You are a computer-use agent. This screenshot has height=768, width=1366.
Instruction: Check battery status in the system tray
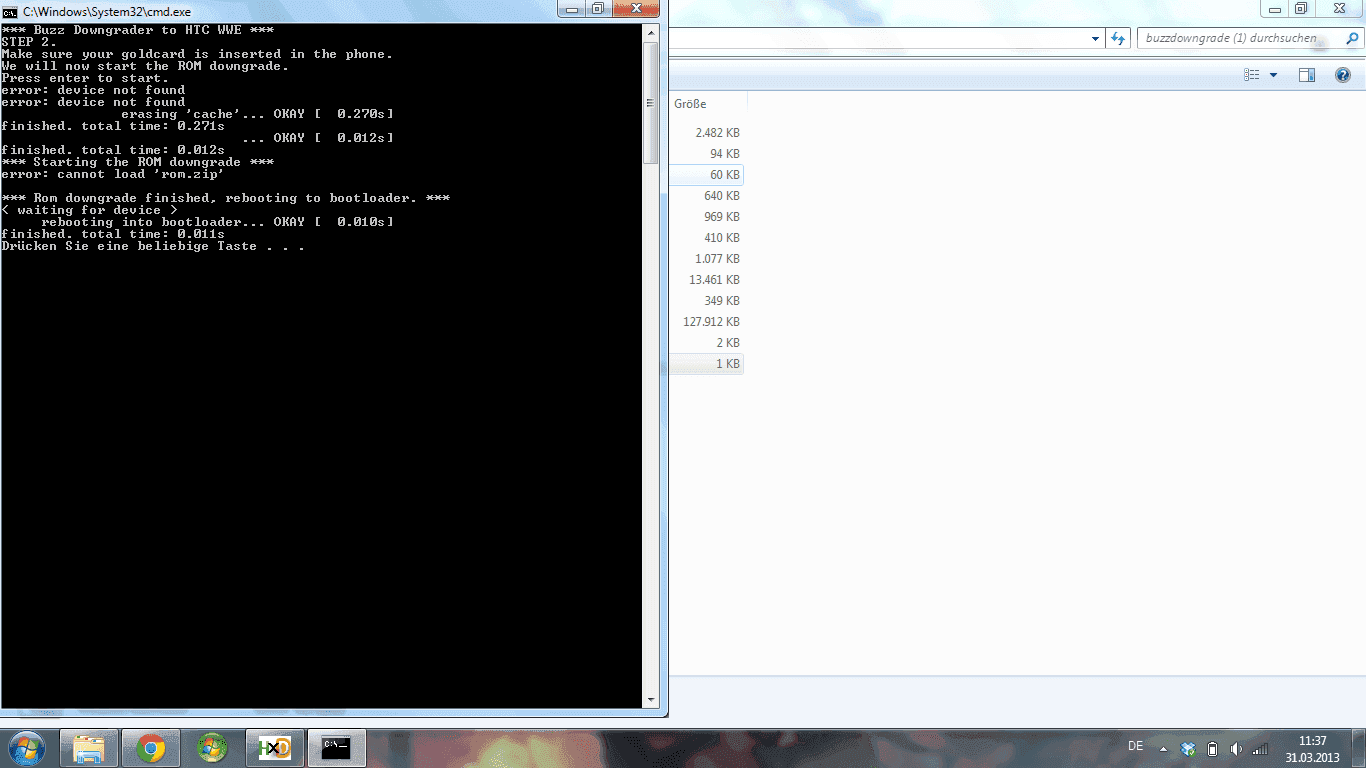point(1212,748)
